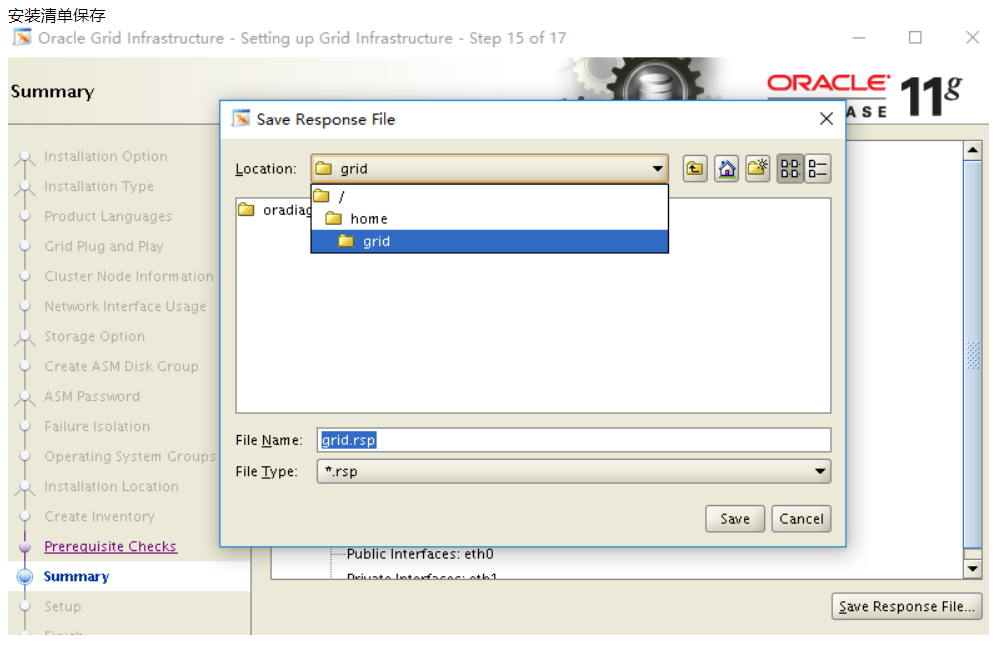The image size is (1000, 652).
Task: Switch to list view icon
Action: pyautogui.click(x=790, y=169)
